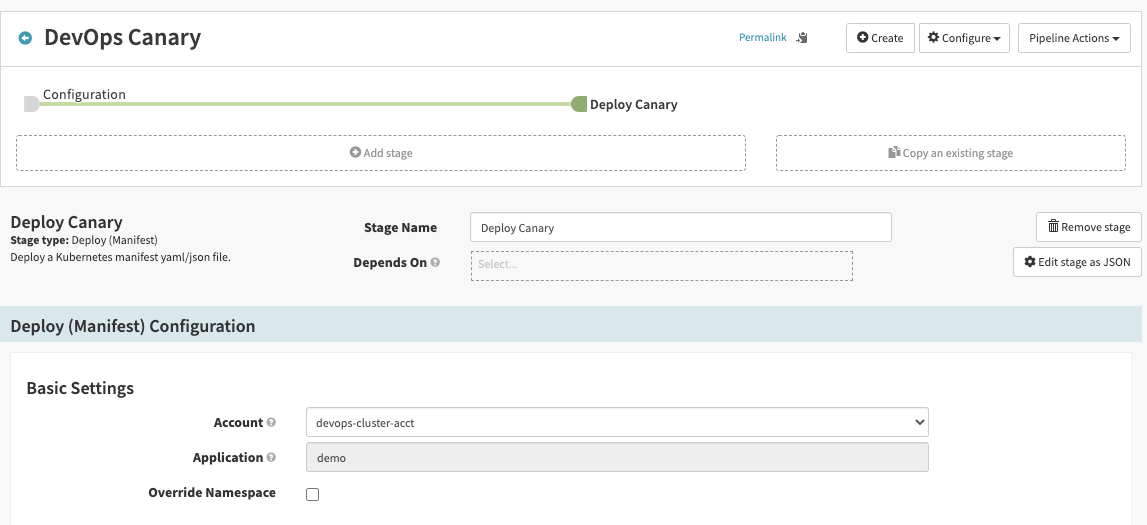This screenshot has height=525, width=1147.
Task: Select the Configuration stage marker in the pipeline
Action: [x=31, y=103]
